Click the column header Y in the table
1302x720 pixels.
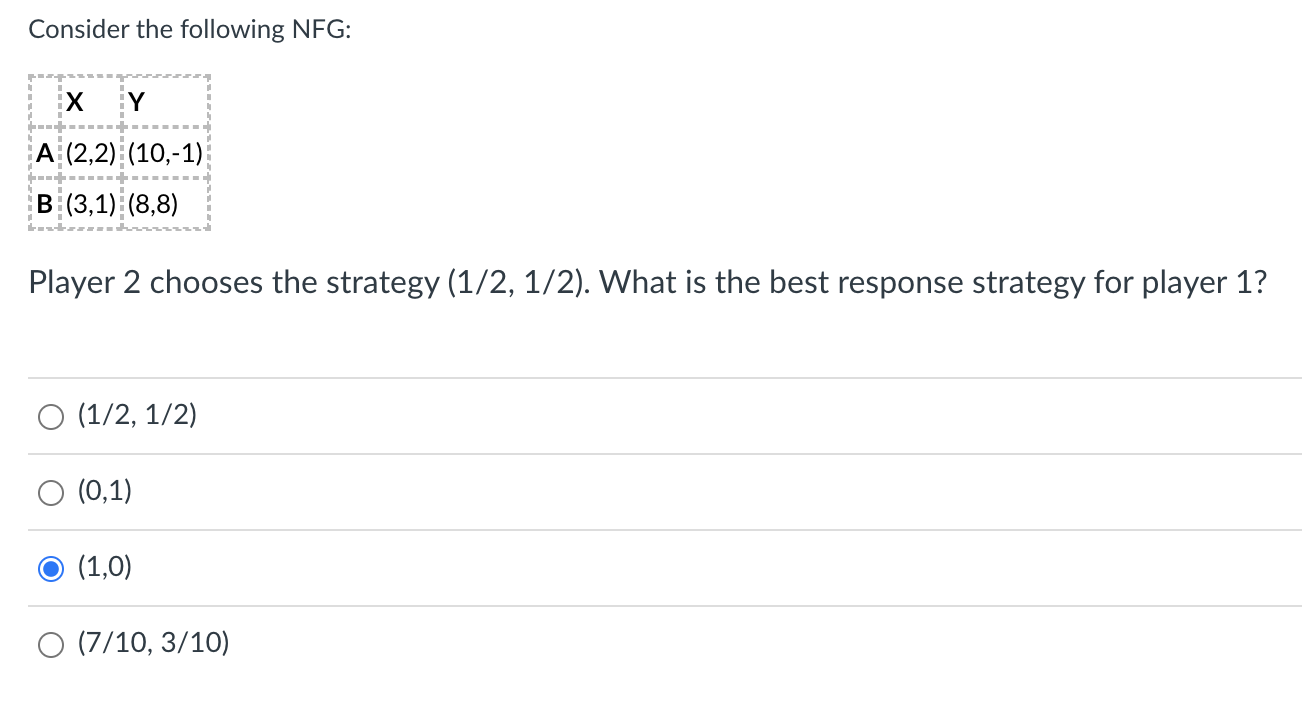[x=138, y=101]
